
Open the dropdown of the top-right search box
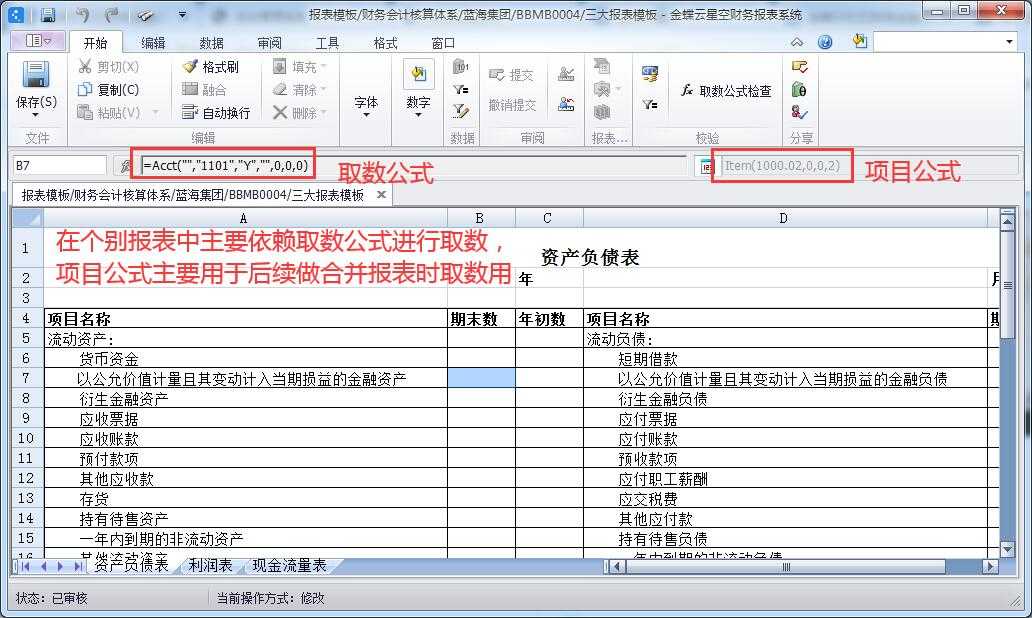[x=1009, y=42]
